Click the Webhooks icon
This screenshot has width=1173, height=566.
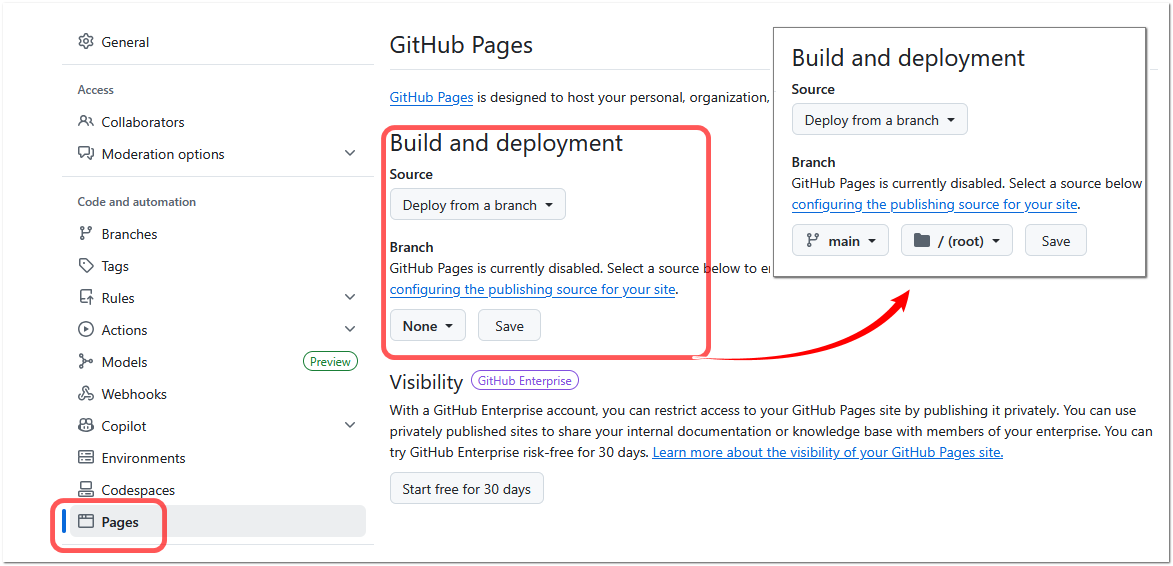(86, 394)
